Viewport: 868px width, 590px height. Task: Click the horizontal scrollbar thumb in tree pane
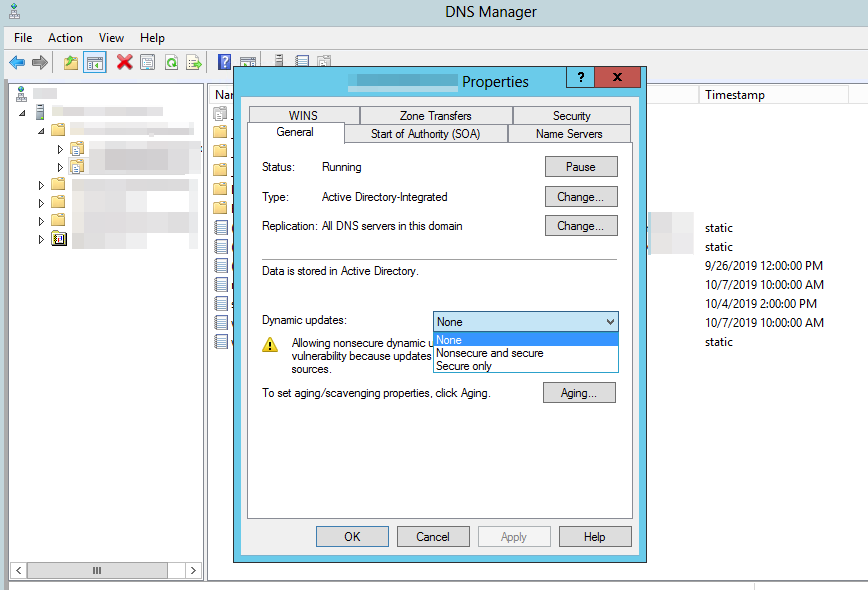point(97,570)
